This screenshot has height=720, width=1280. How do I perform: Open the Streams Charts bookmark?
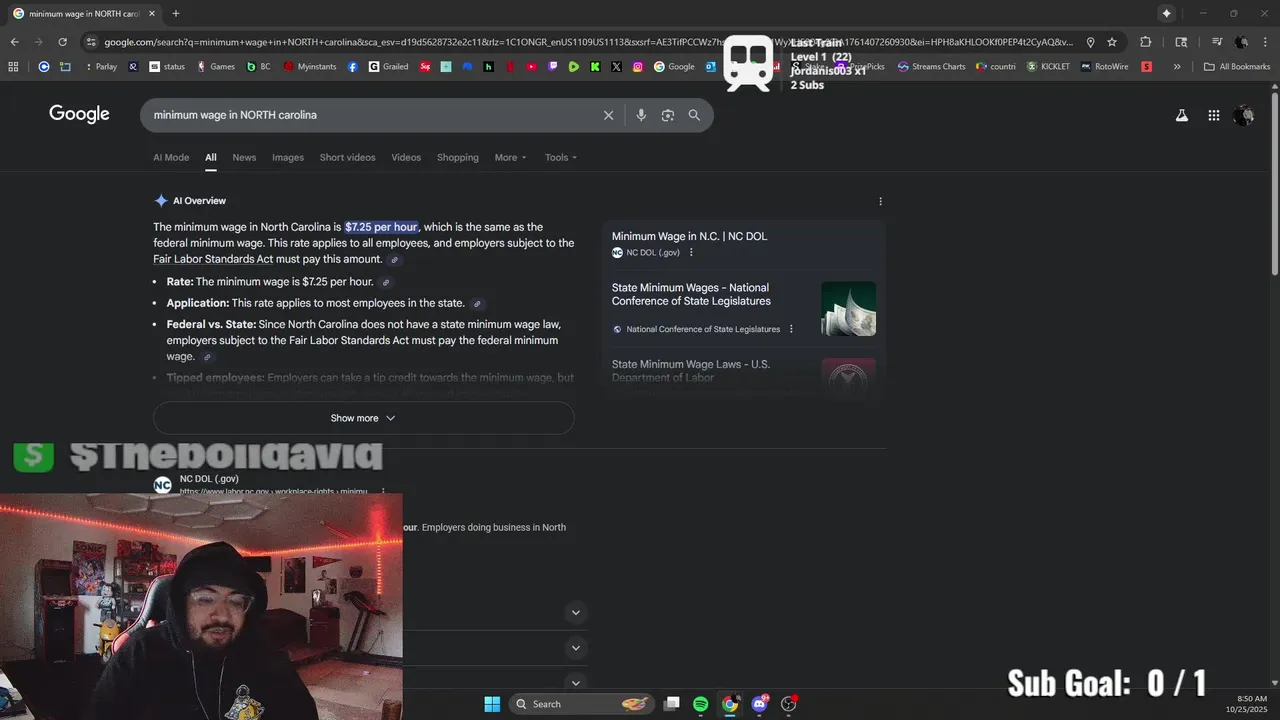tap(932, 67)
